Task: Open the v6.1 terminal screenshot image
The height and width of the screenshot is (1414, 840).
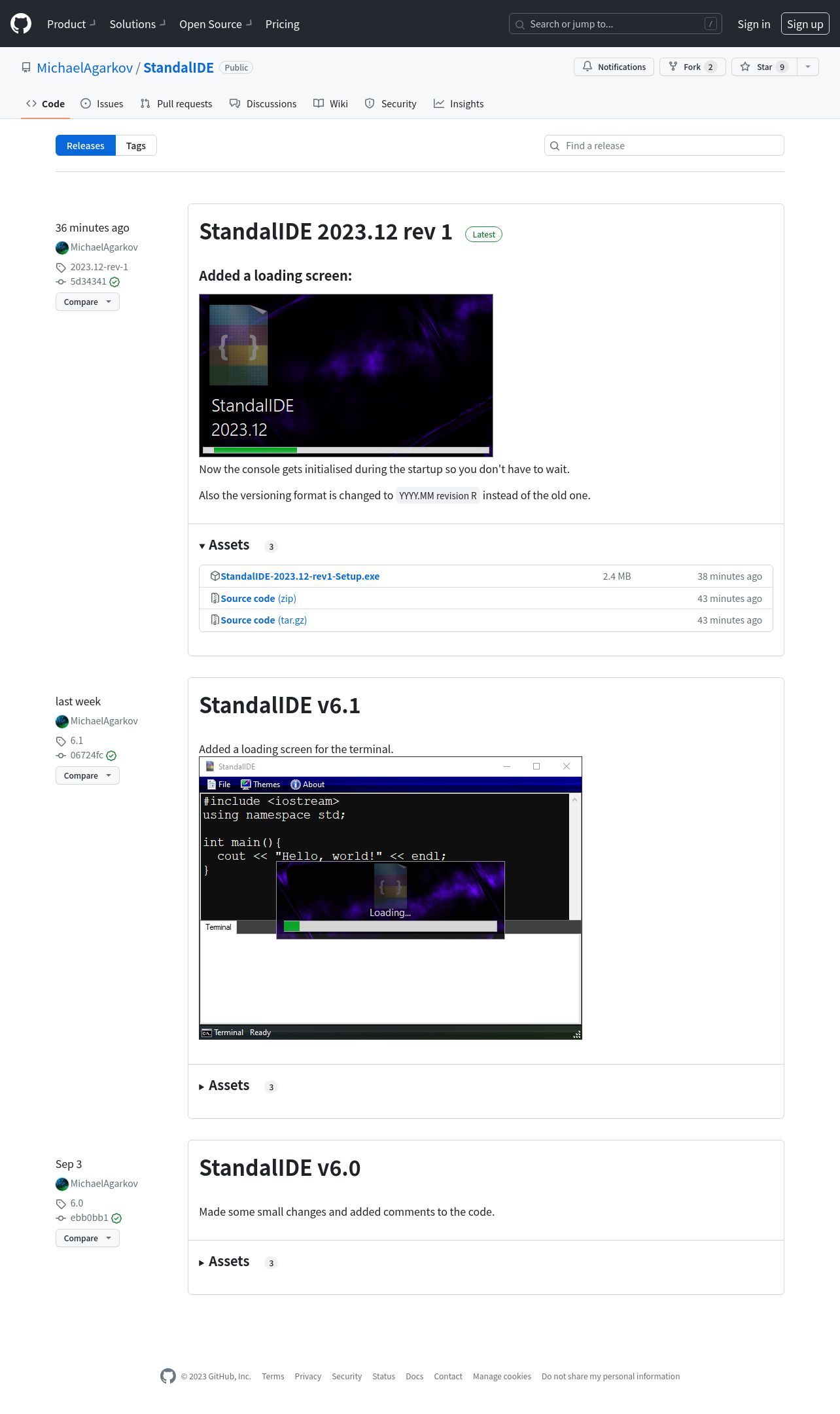Action: click(391, 898)
